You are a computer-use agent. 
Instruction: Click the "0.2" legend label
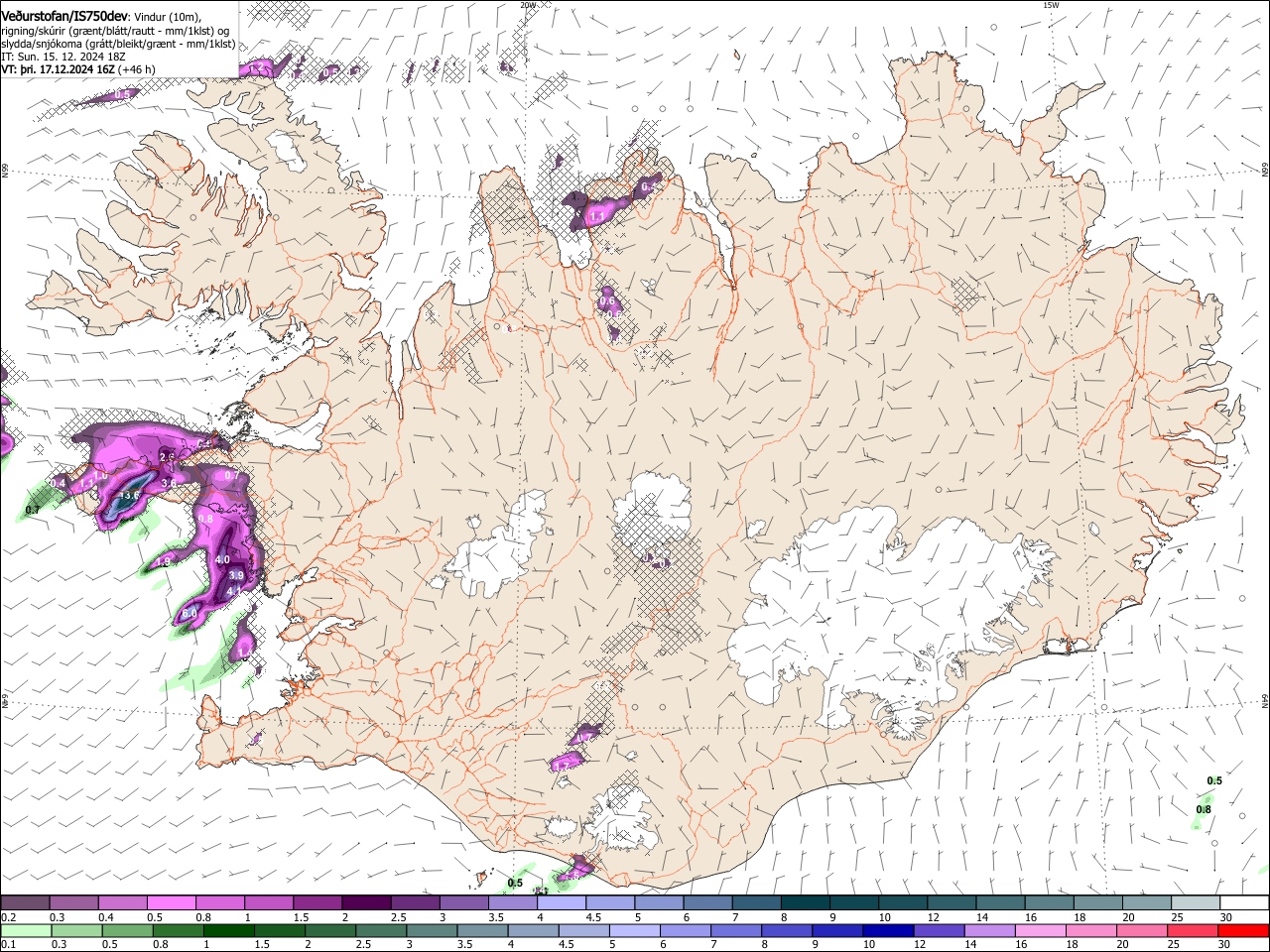(8, 917)
